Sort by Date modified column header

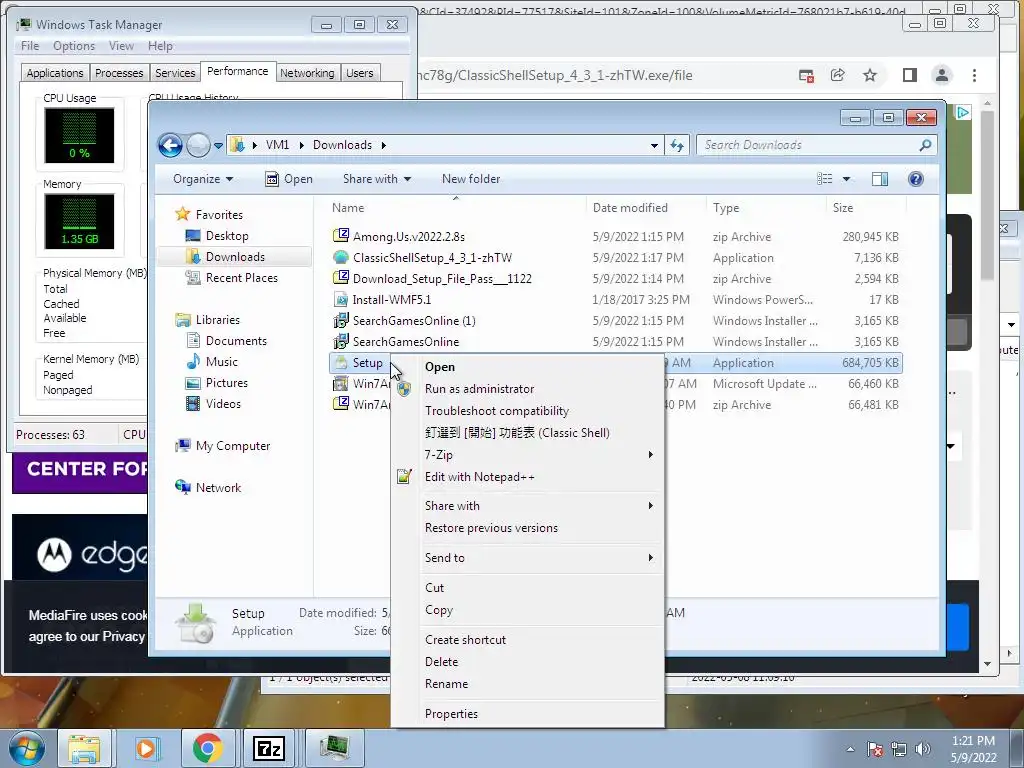(630, 208)
